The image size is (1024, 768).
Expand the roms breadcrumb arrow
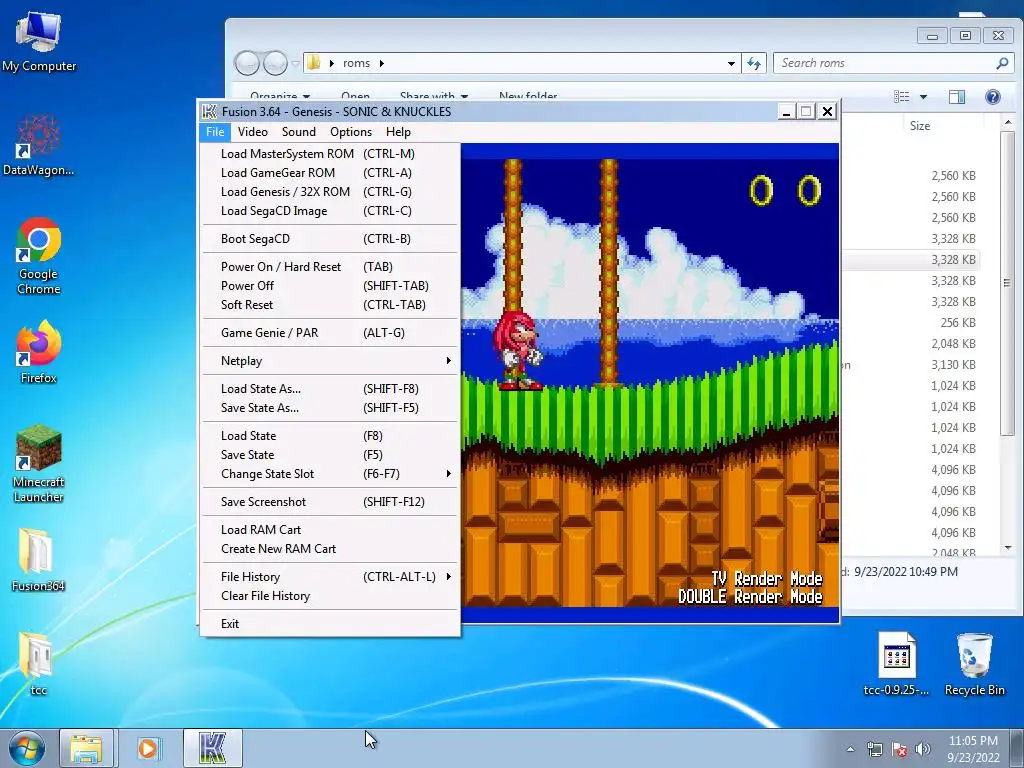(381, 63)
